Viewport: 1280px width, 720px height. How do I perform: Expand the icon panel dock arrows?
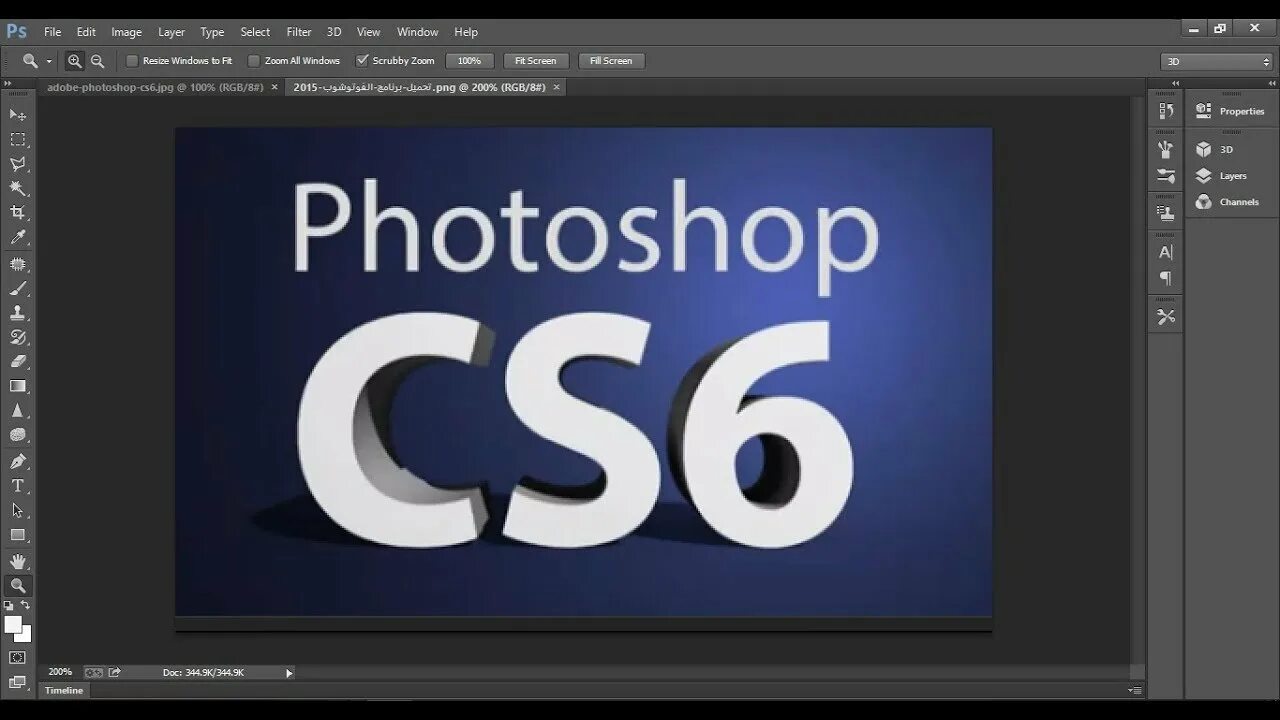point(1176,84)
